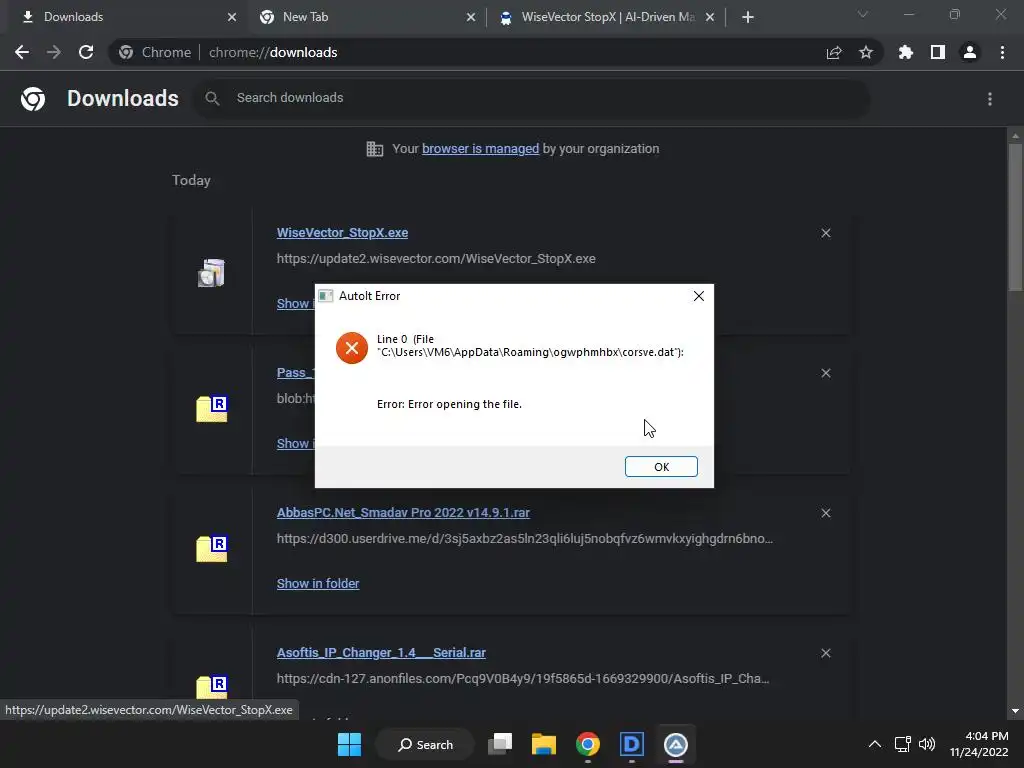The image size is (1024, 768).
Task: Click the share page icon in address bar
Action: click(833, 52)
